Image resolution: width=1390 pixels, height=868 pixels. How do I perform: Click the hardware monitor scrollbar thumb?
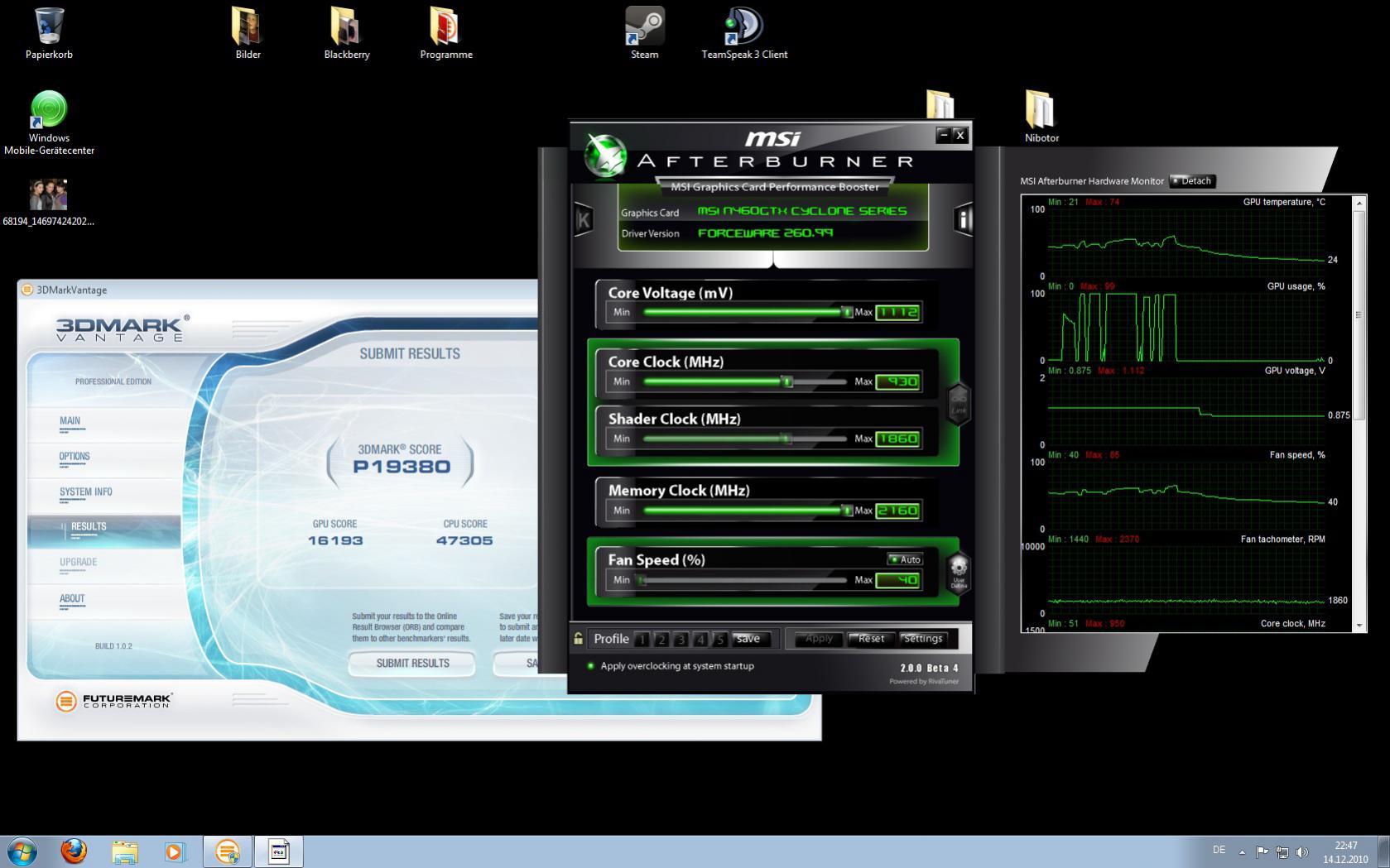1359,315
